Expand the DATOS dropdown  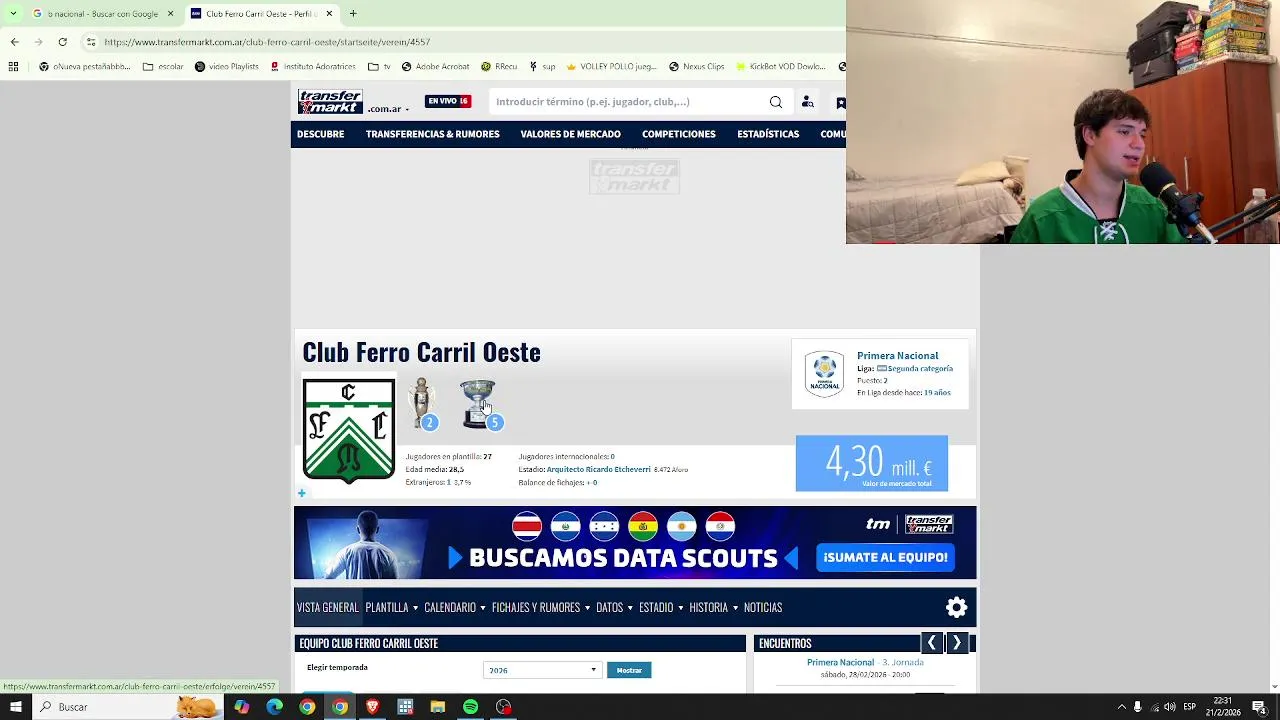[x=614, y=607]
